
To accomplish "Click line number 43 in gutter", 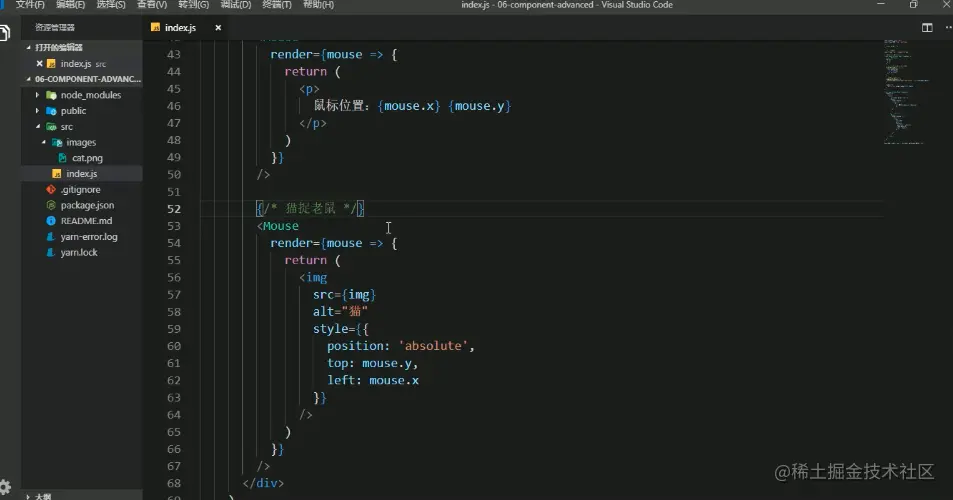I will [x=174, y=55].
